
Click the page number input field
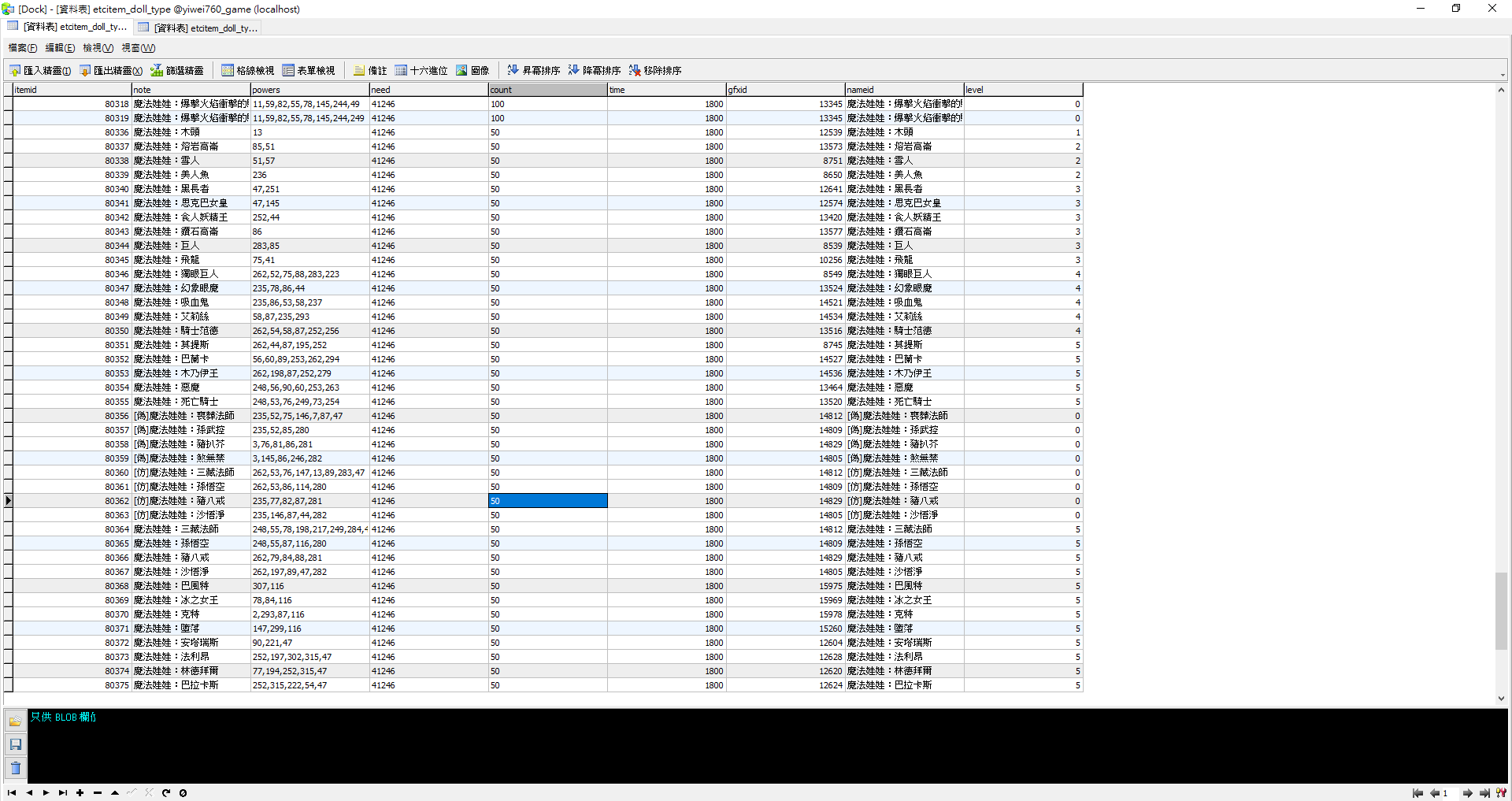coord(1450,793)
